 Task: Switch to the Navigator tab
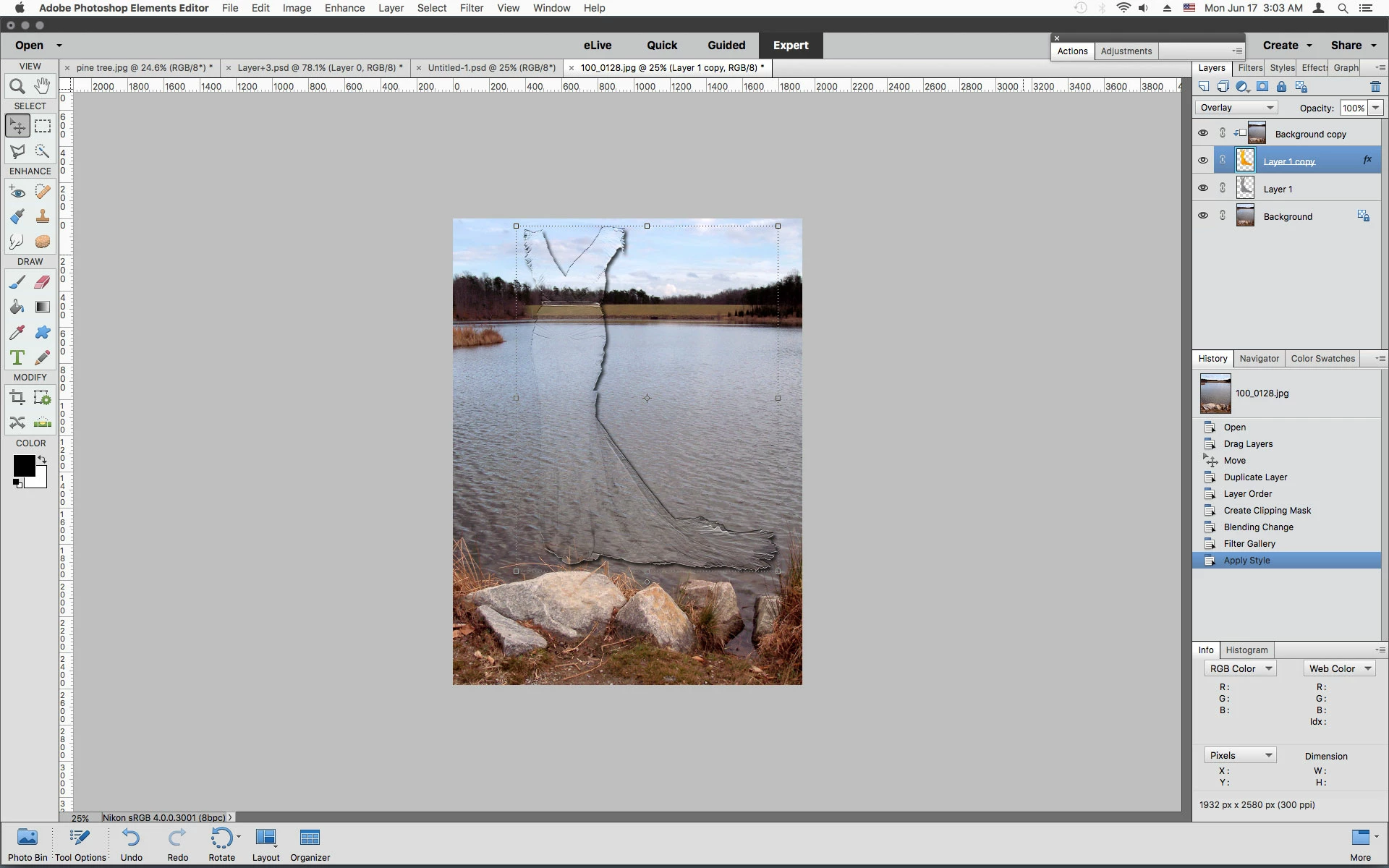1259,359
